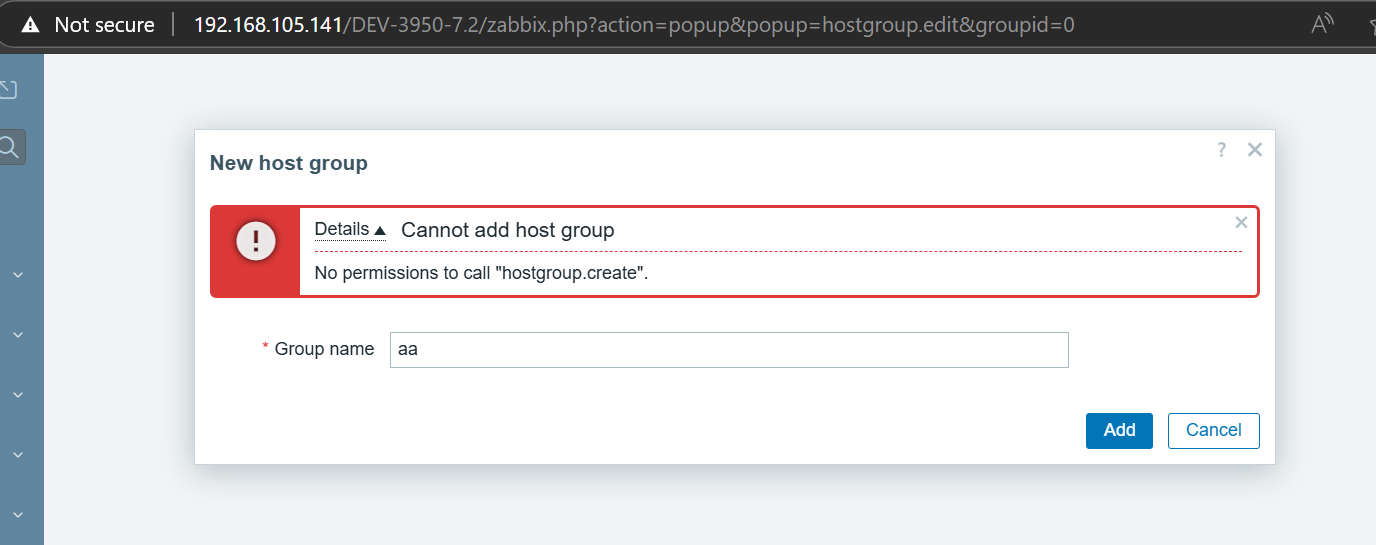Viewport: 1376px width, 545px height.
Task: Expand the bottom sidebar menu chevron
Action: click(x=18, y=514)
